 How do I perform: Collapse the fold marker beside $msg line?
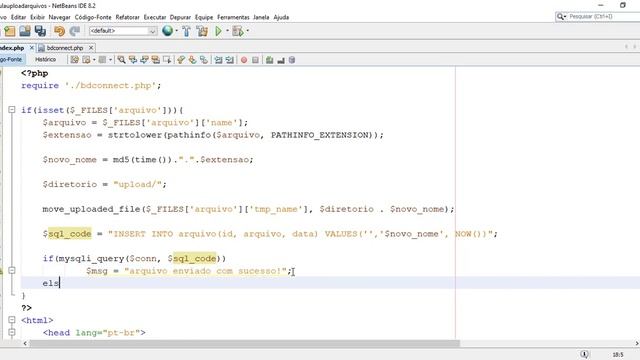(x=12, y=271)
